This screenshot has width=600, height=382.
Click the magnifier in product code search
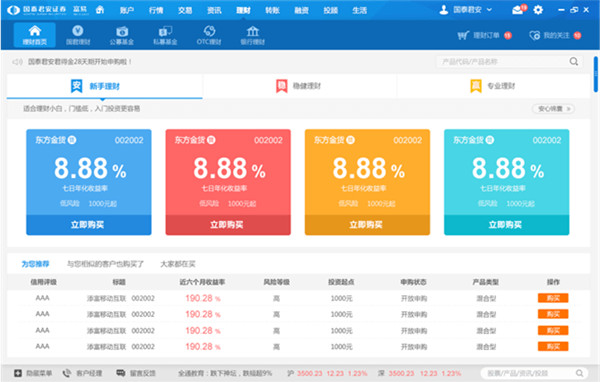click(x=574, y=61)
